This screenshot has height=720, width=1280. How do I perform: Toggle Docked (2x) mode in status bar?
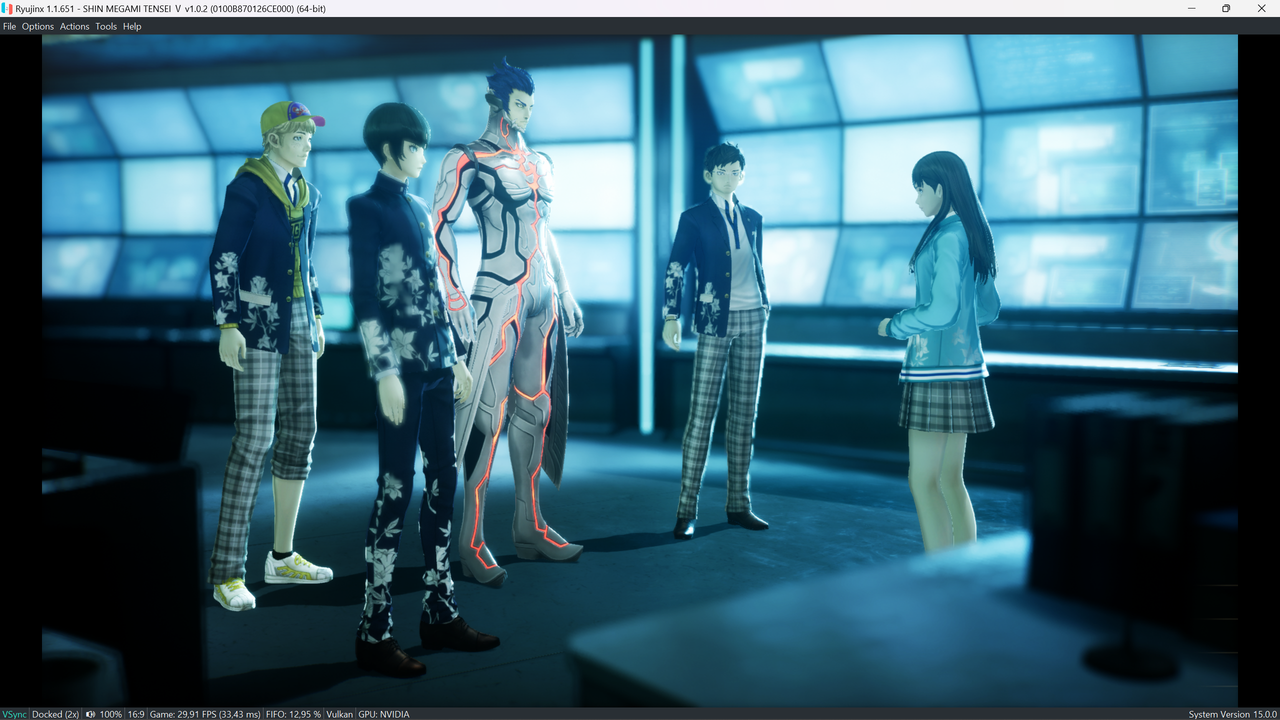tap(55, 714)
